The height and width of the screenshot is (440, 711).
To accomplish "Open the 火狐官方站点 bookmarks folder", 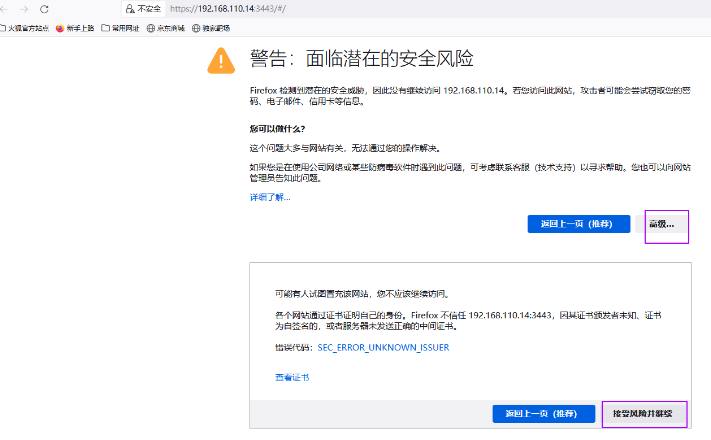I will click(x=24, y=28).
